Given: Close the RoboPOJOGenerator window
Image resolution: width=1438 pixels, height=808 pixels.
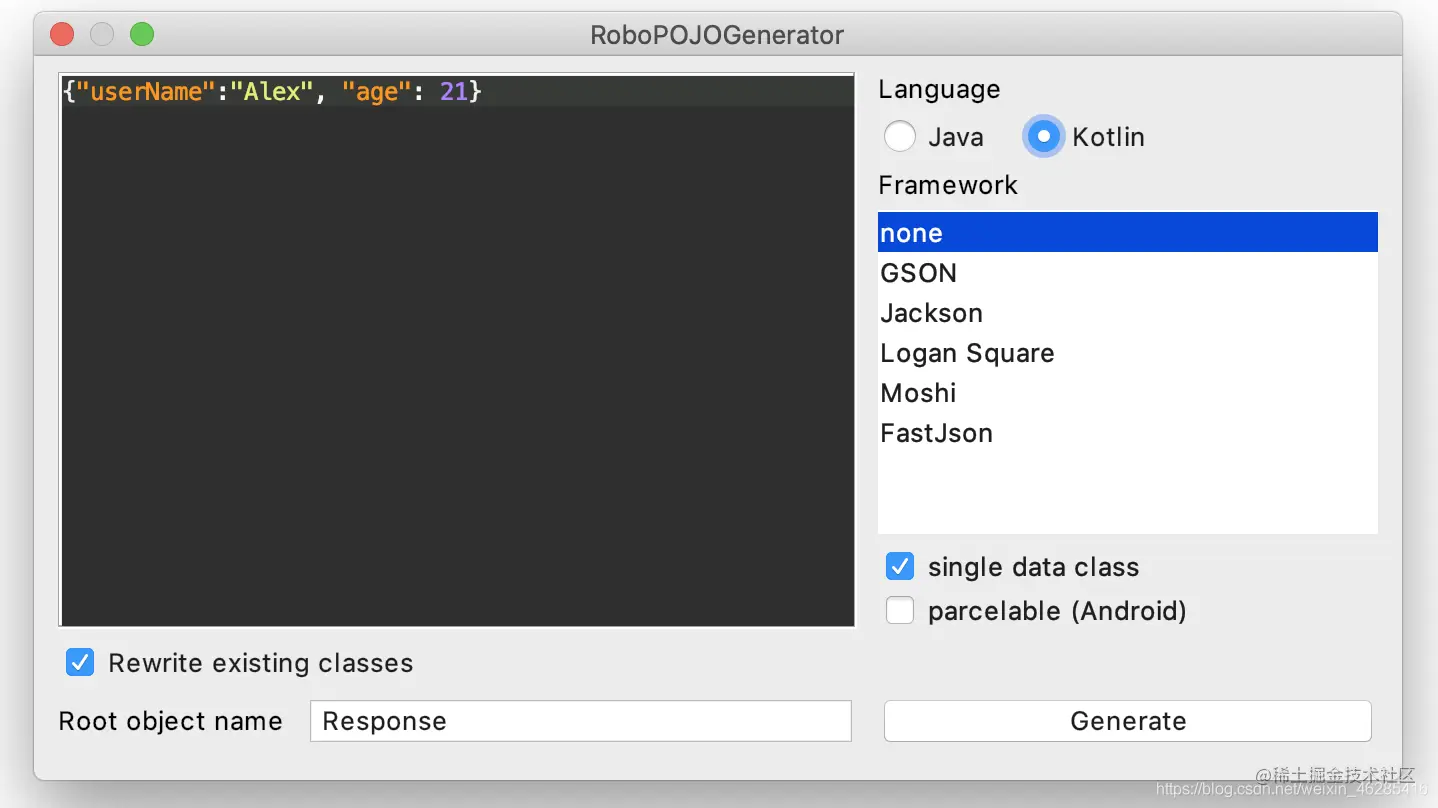Looking at the screenshot, I should [x=62, y=35].
